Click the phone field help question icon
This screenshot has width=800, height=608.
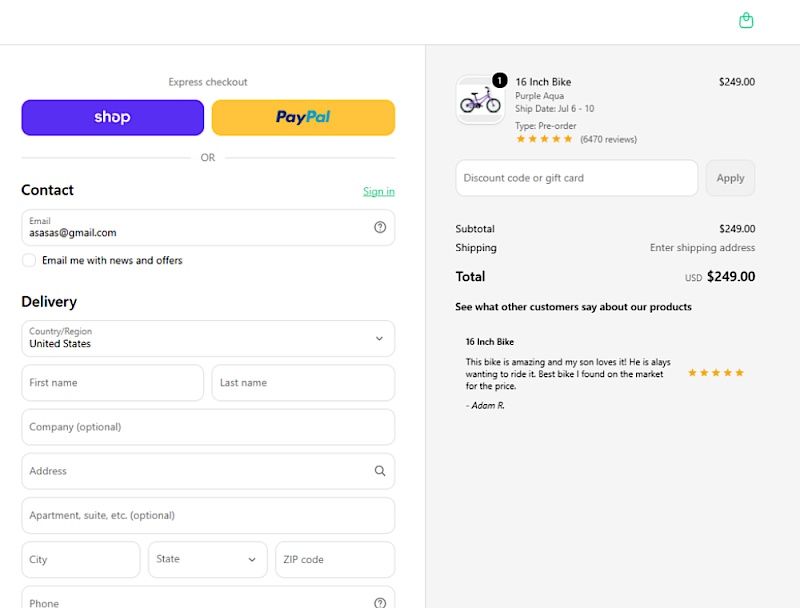click(380, 603)
